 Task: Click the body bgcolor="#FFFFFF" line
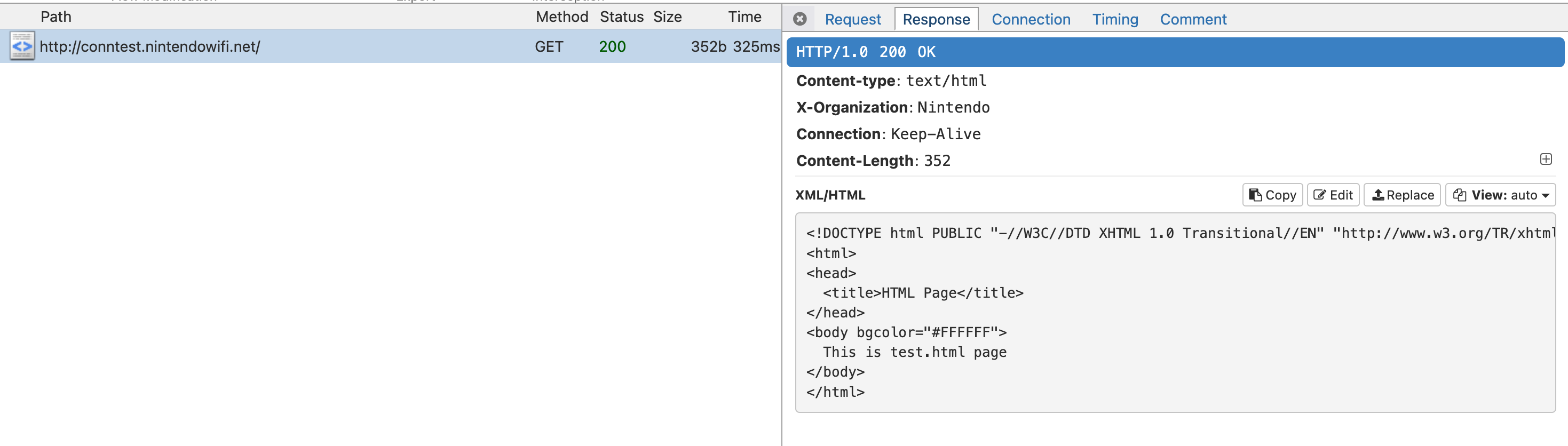click(906, 332)
